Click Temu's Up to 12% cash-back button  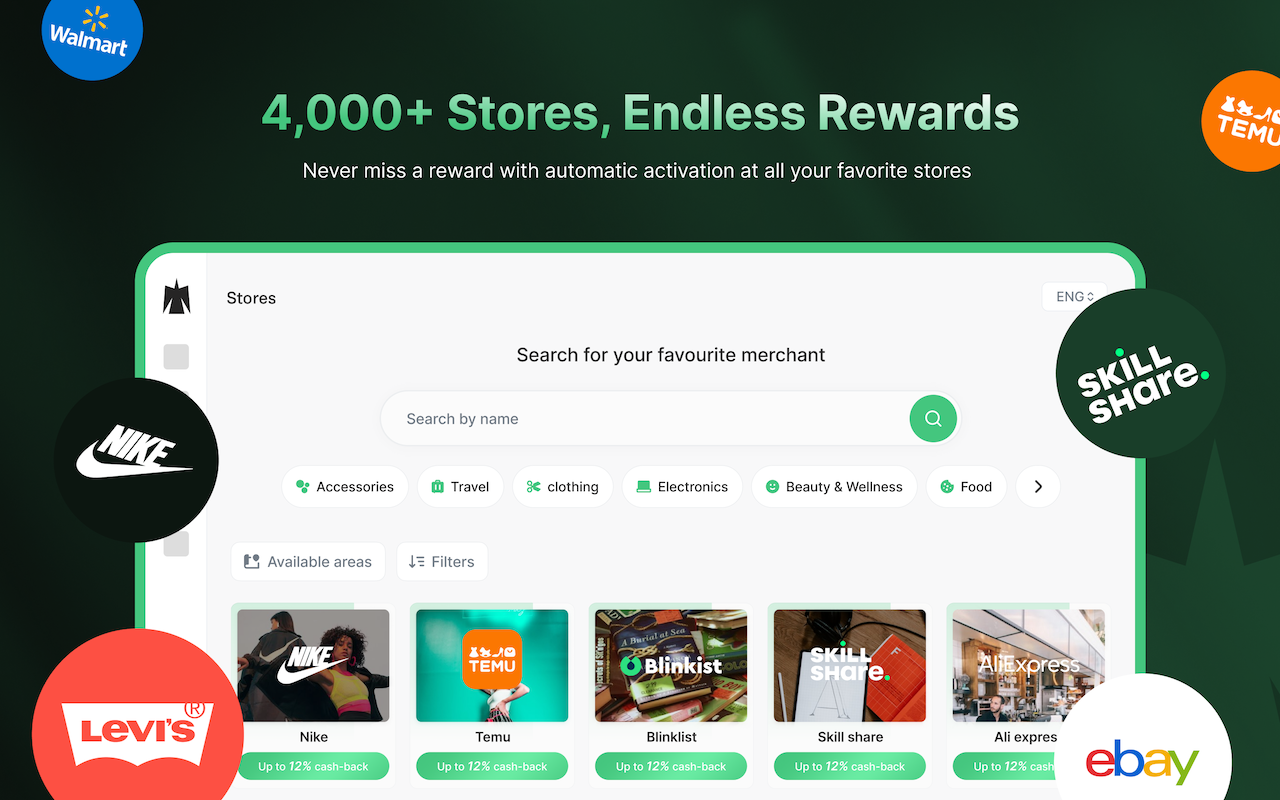coord(492,767)
